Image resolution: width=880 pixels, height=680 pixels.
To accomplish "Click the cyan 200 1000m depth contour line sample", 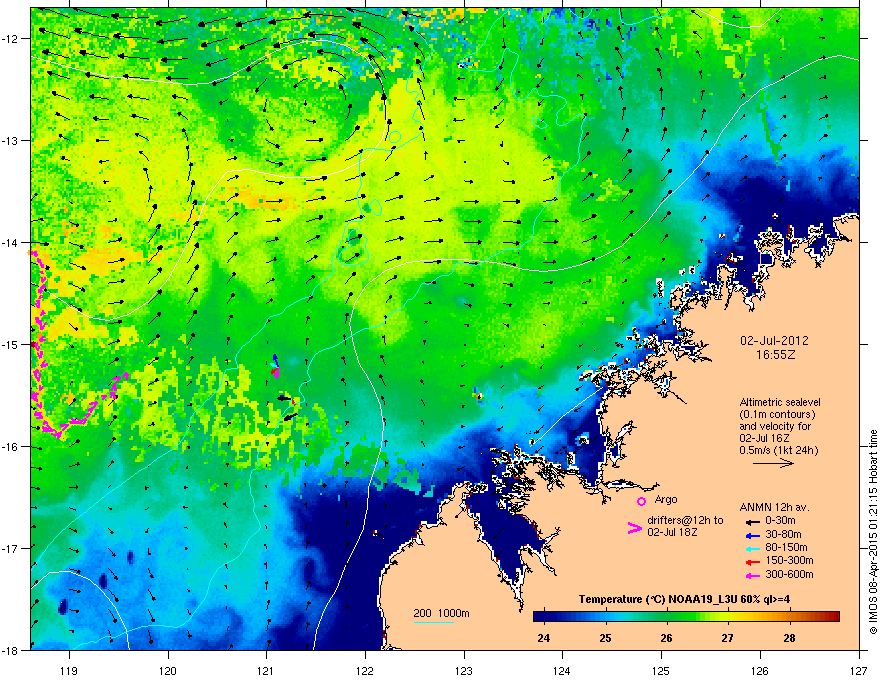I will 433,622.
